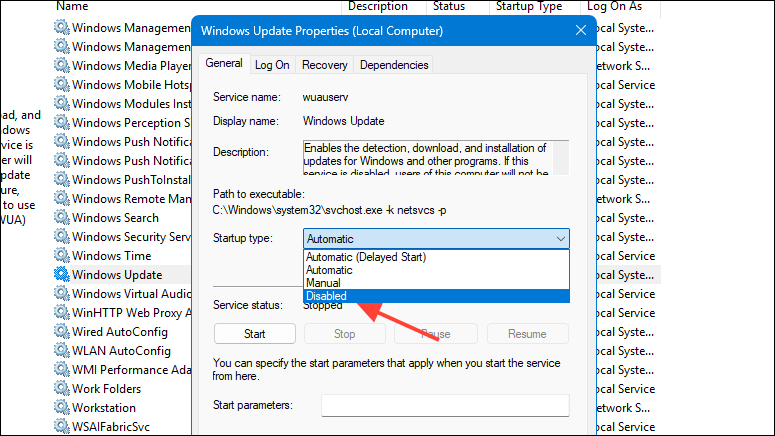Click gear icon beside Windows PushToInstall service
775x436 pixels.
[62, 179]
